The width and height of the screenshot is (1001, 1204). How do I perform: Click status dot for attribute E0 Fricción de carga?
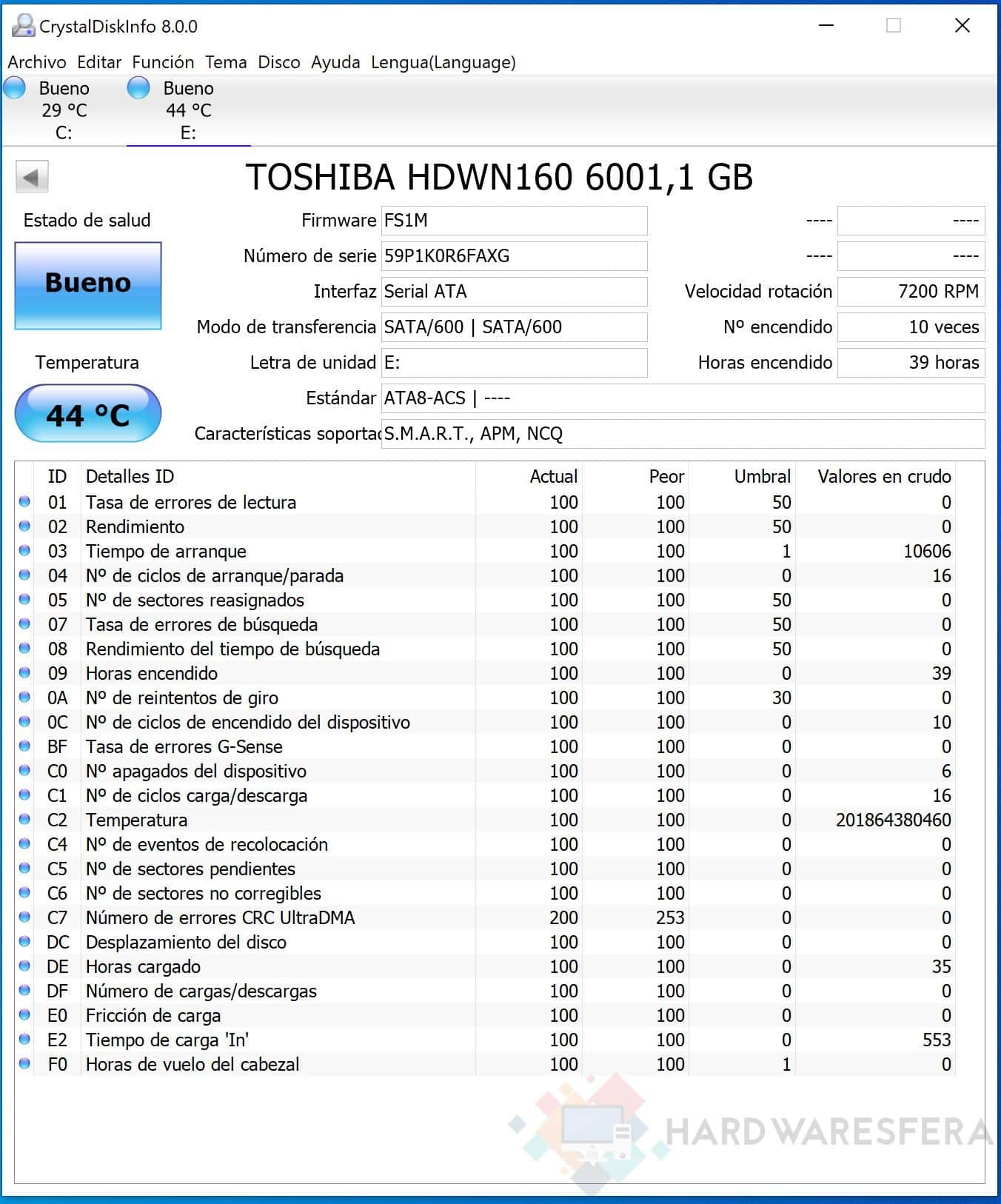point(24,1015)
